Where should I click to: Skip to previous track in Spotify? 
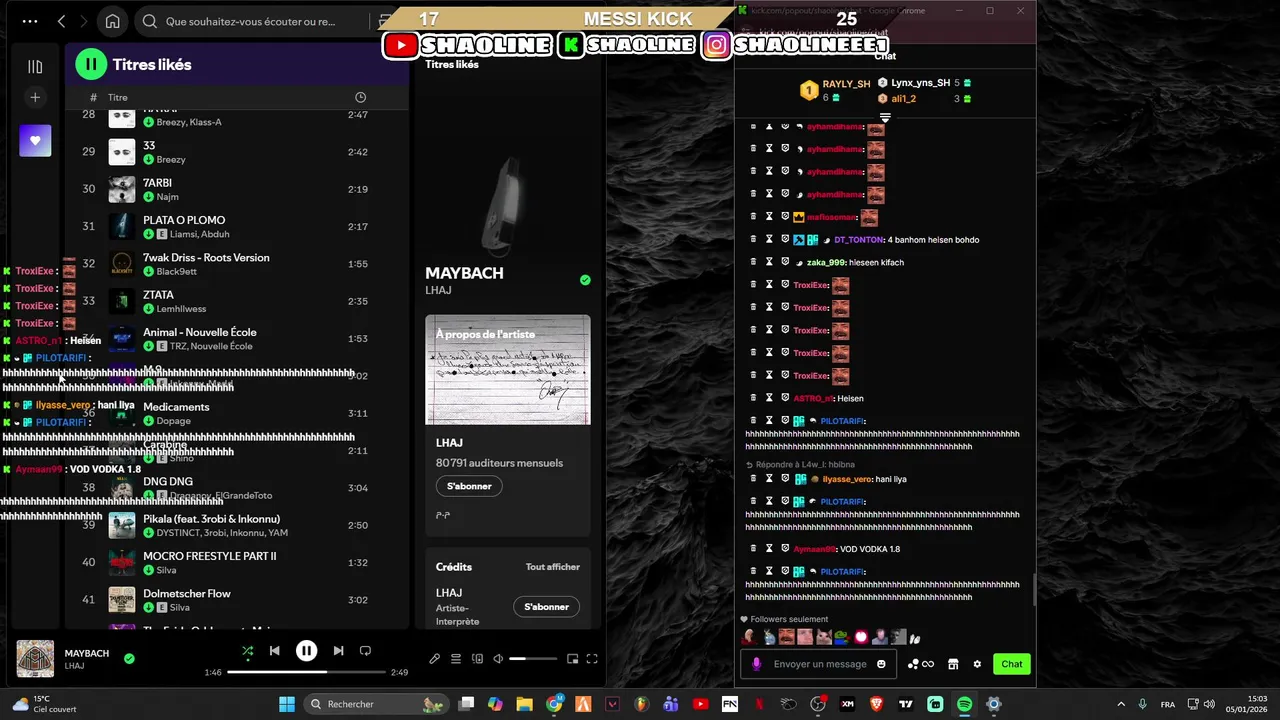pos(275,651)
